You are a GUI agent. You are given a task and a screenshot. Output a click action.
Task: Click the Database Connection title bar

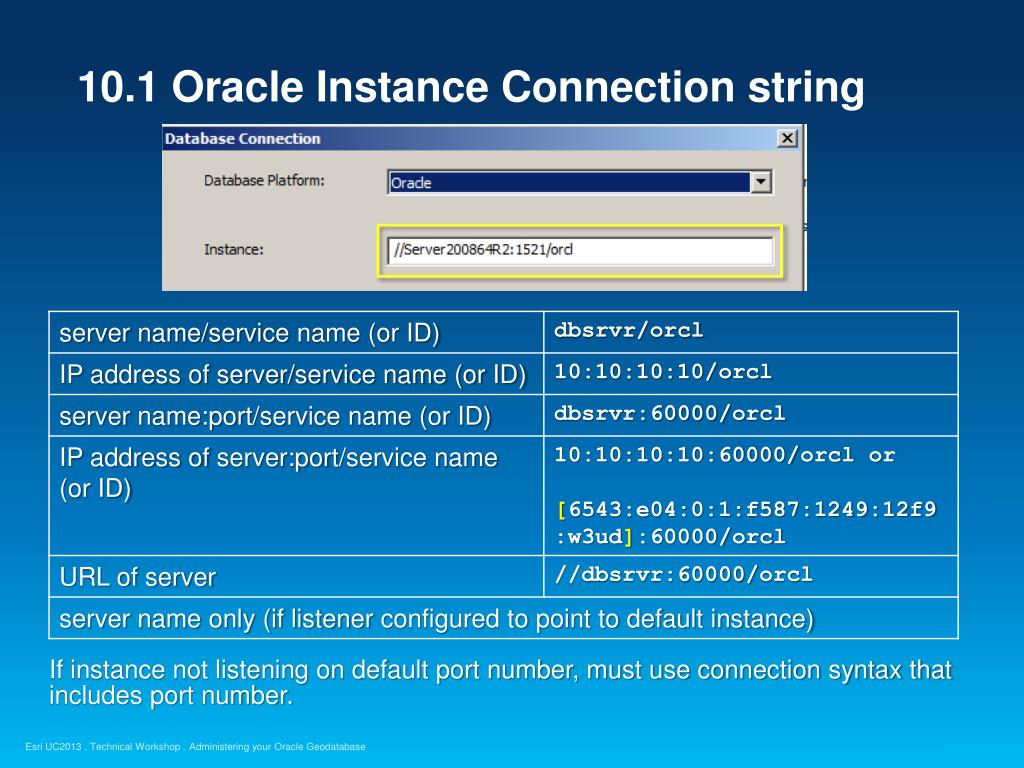(482, 138)
